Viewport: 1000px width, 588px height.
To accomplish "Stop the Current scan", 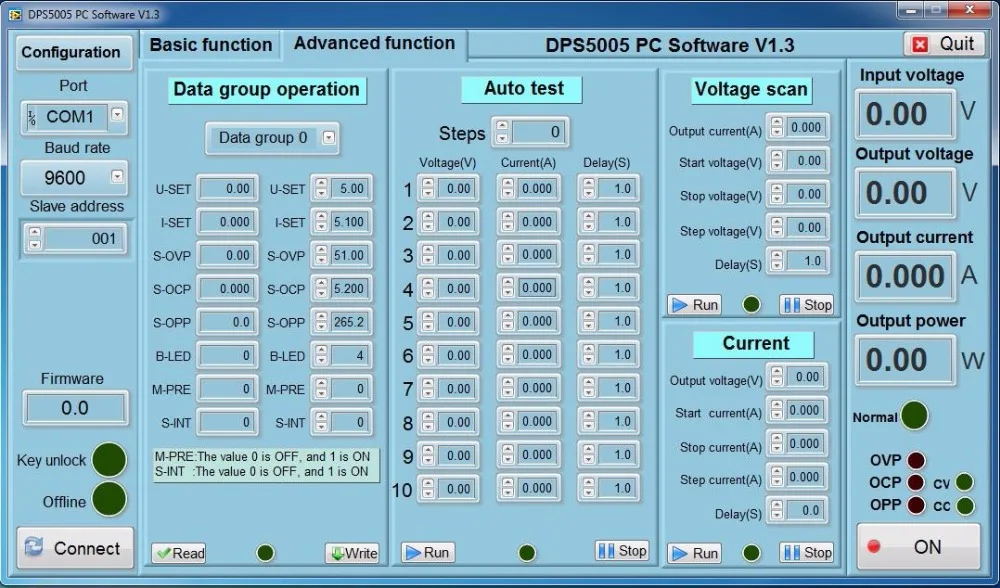I will [x=806, y=552].
